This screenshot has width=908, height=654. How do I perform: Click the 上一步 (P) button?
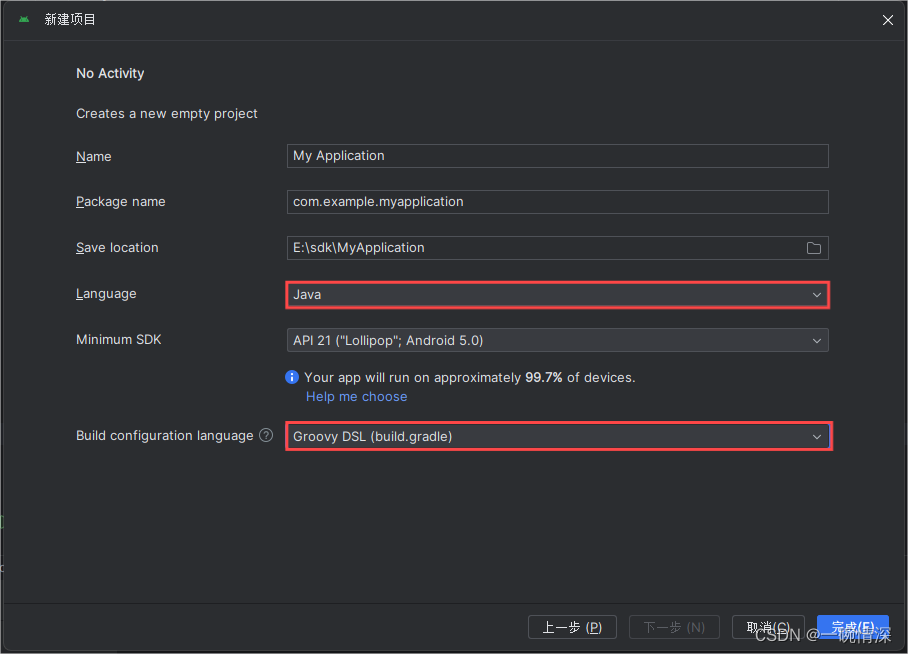[572, 627]
